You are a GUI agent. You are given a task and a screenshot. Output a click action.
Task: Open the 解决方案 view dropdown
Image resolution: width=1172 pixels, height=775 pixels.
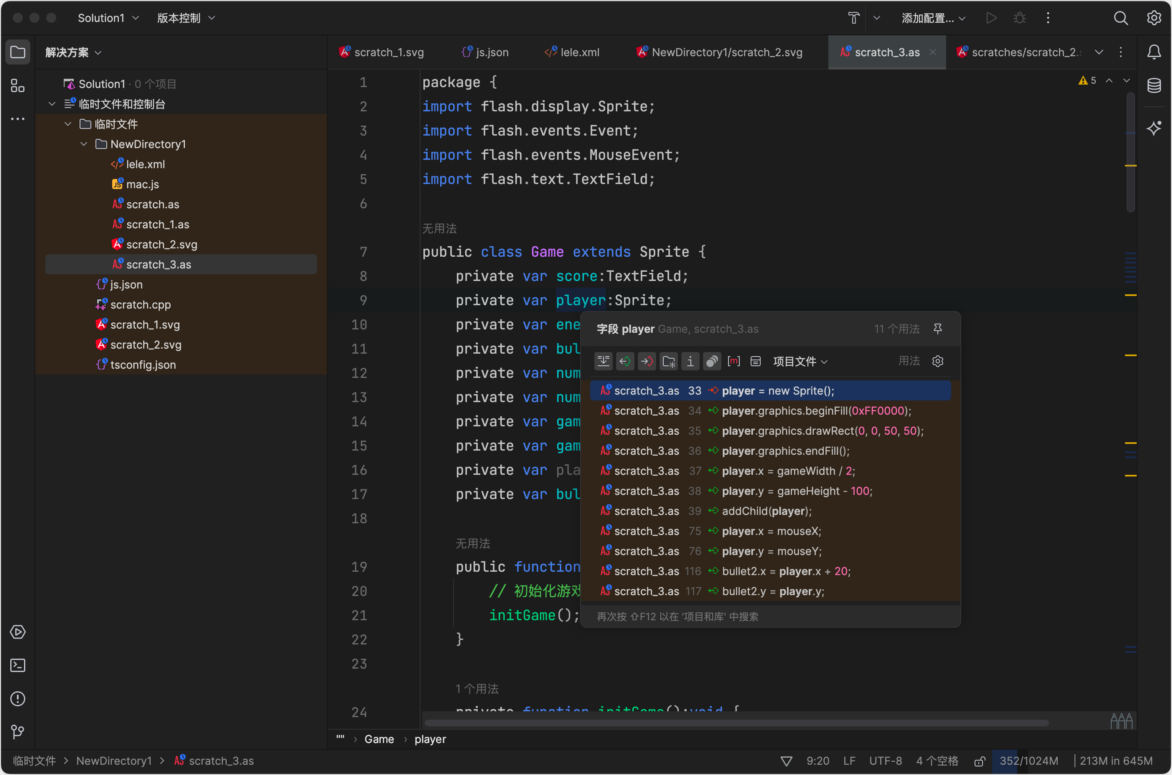pyautogui.click(x=73, y=52)
